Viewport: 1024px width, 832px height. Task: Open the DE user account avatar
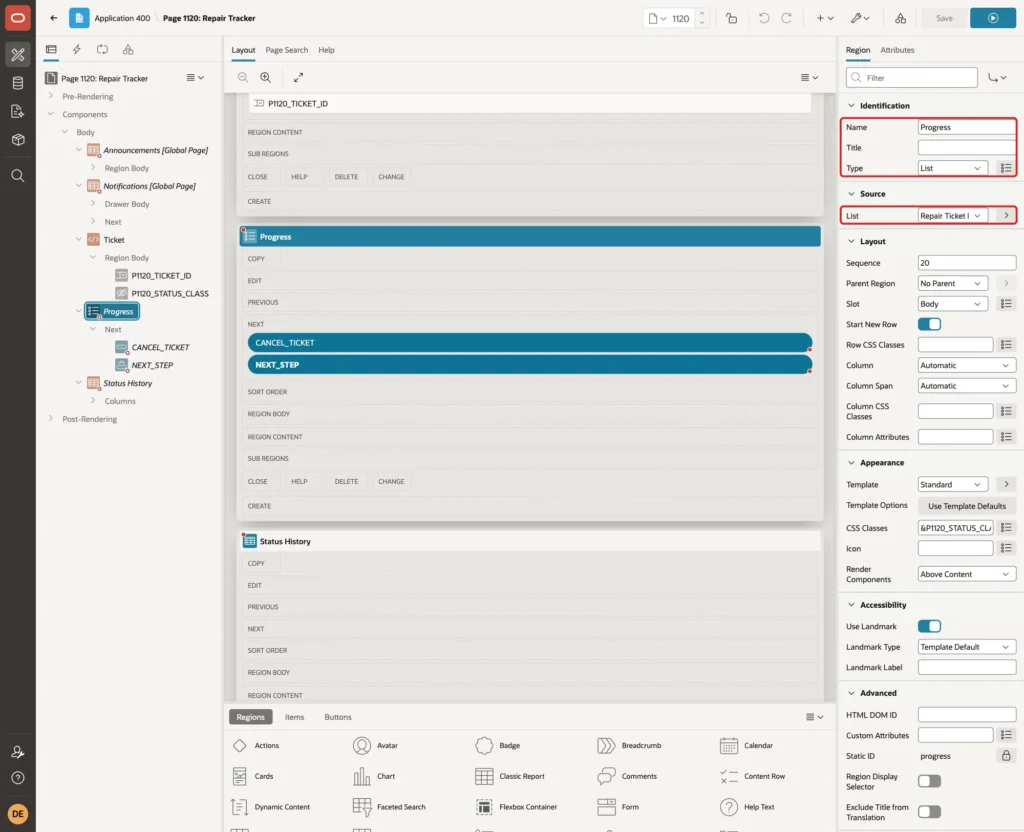coord(18,814)
